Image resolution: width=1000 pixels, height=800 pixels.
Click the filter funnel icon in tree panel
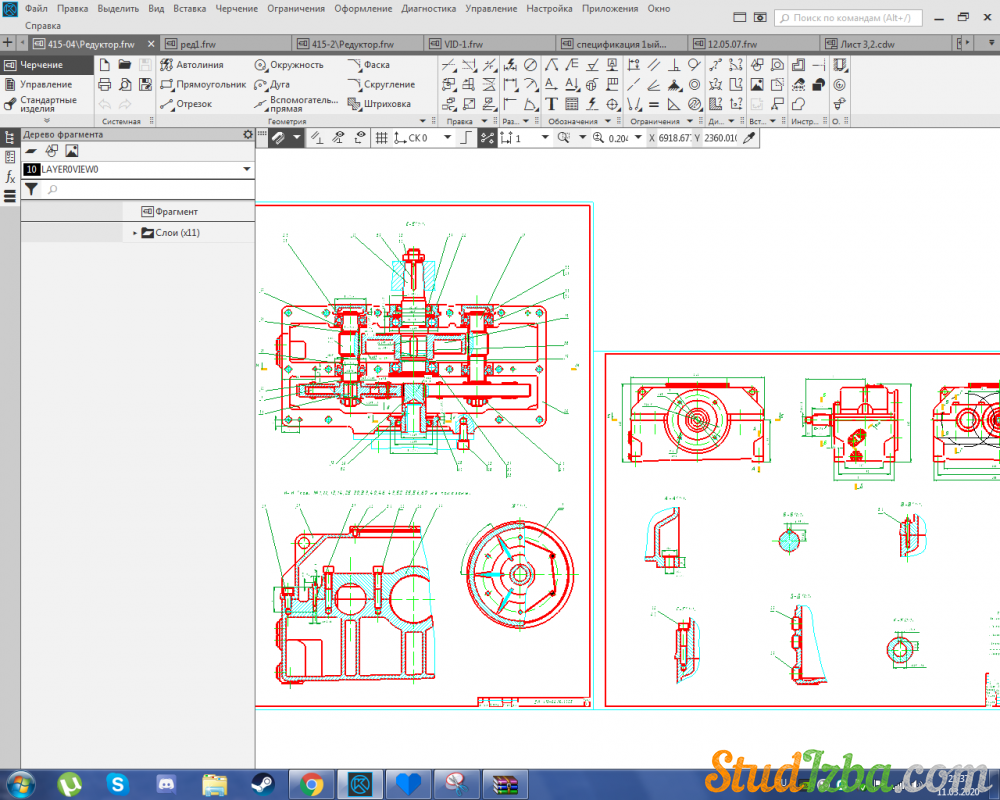click(31, 189)
